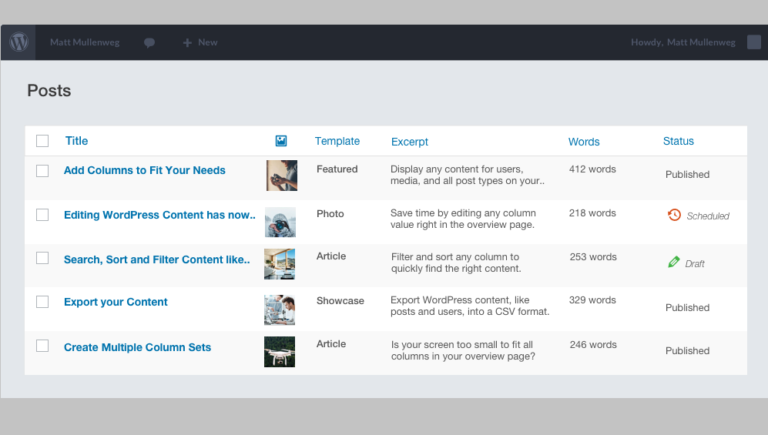Open 'Search, Sort and Filter Content like..' post
Image resolution: width=768 pixels, height=435 pixels.
(156, 260)
